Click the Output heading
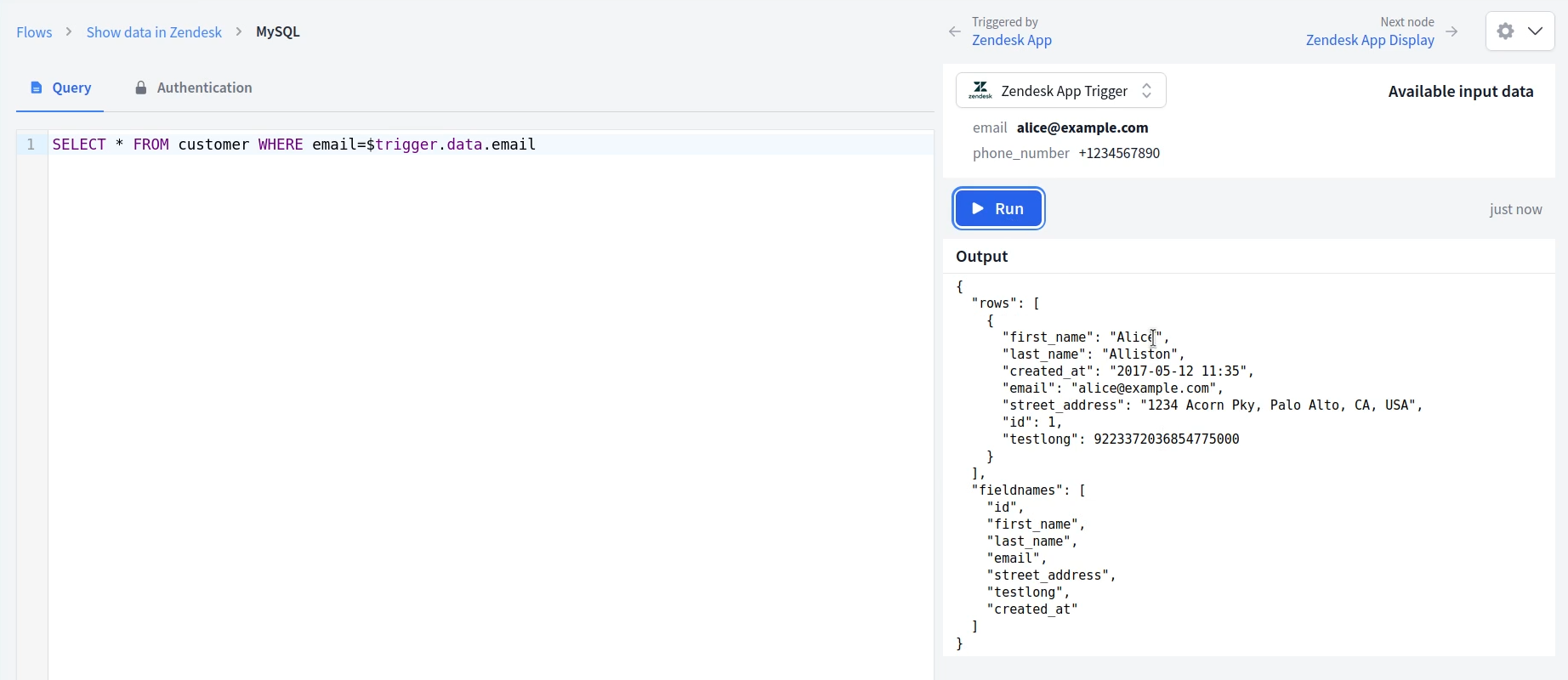Image resolution: width=1568 pixels, height=680 pixels. pyautogui.click(x=981, y=257)
